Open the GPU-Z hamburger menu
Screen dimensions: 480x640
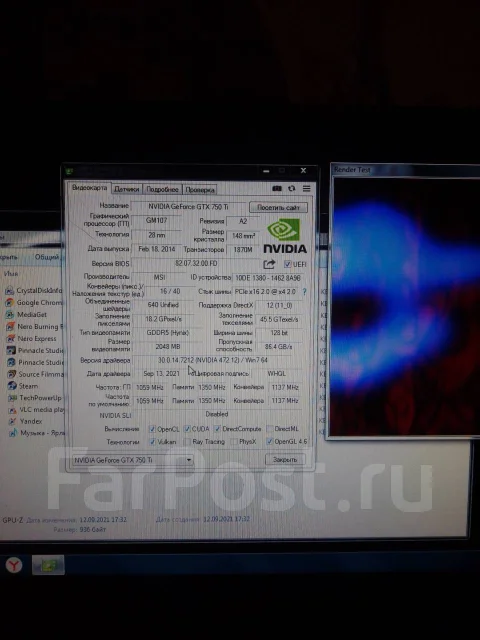coord(307,188)
